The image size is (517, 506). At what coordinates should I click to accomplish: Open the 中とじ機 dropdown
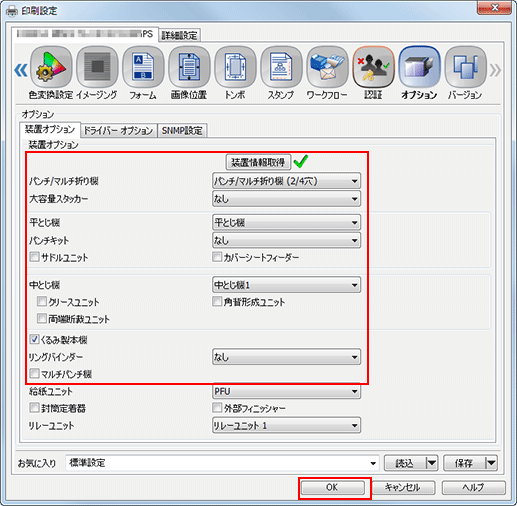(x=286, y=285)
